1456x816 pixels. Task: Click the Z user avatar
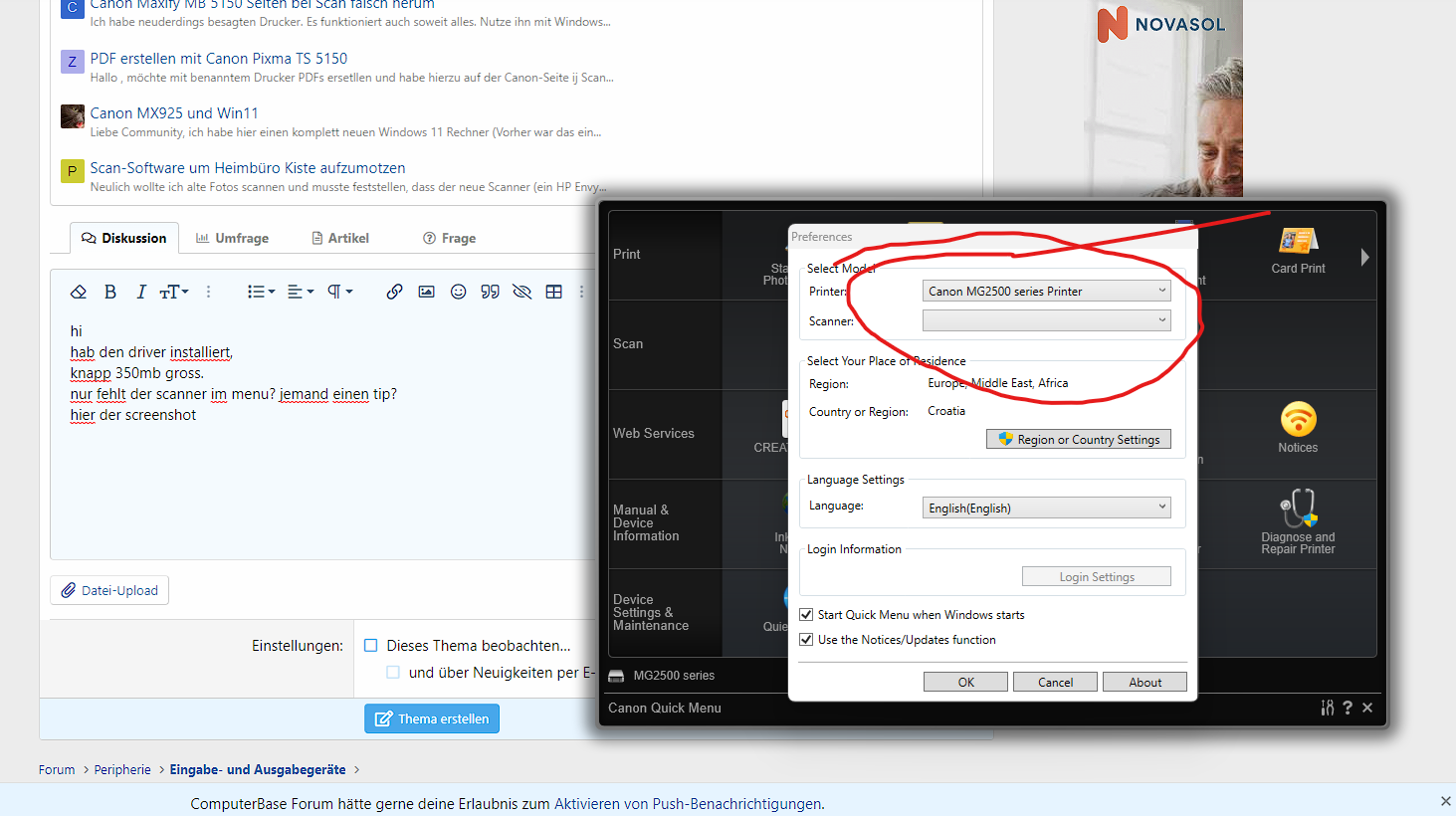coord(72,62)
